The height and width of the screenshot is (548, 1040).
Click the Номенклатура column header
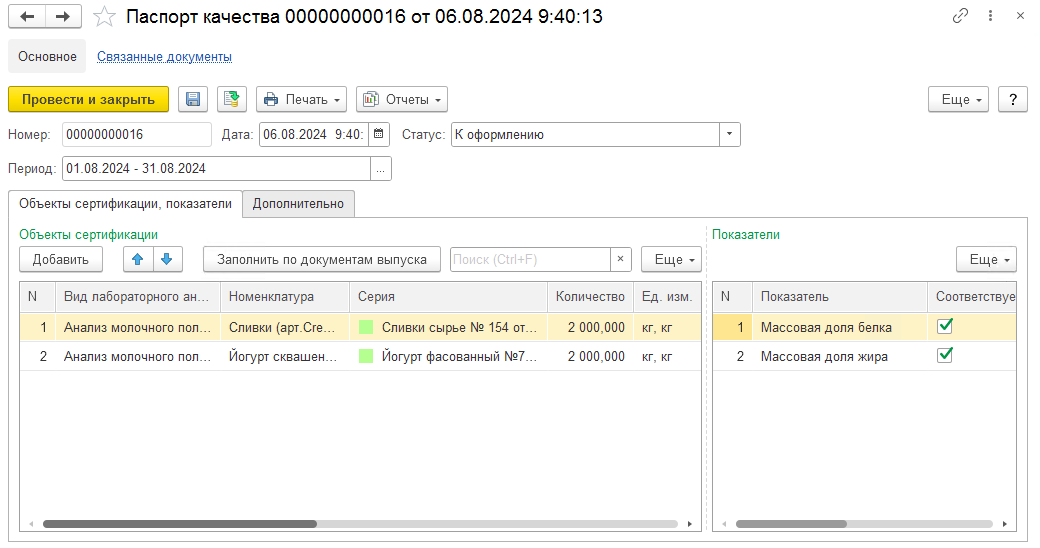pos(285,297)
